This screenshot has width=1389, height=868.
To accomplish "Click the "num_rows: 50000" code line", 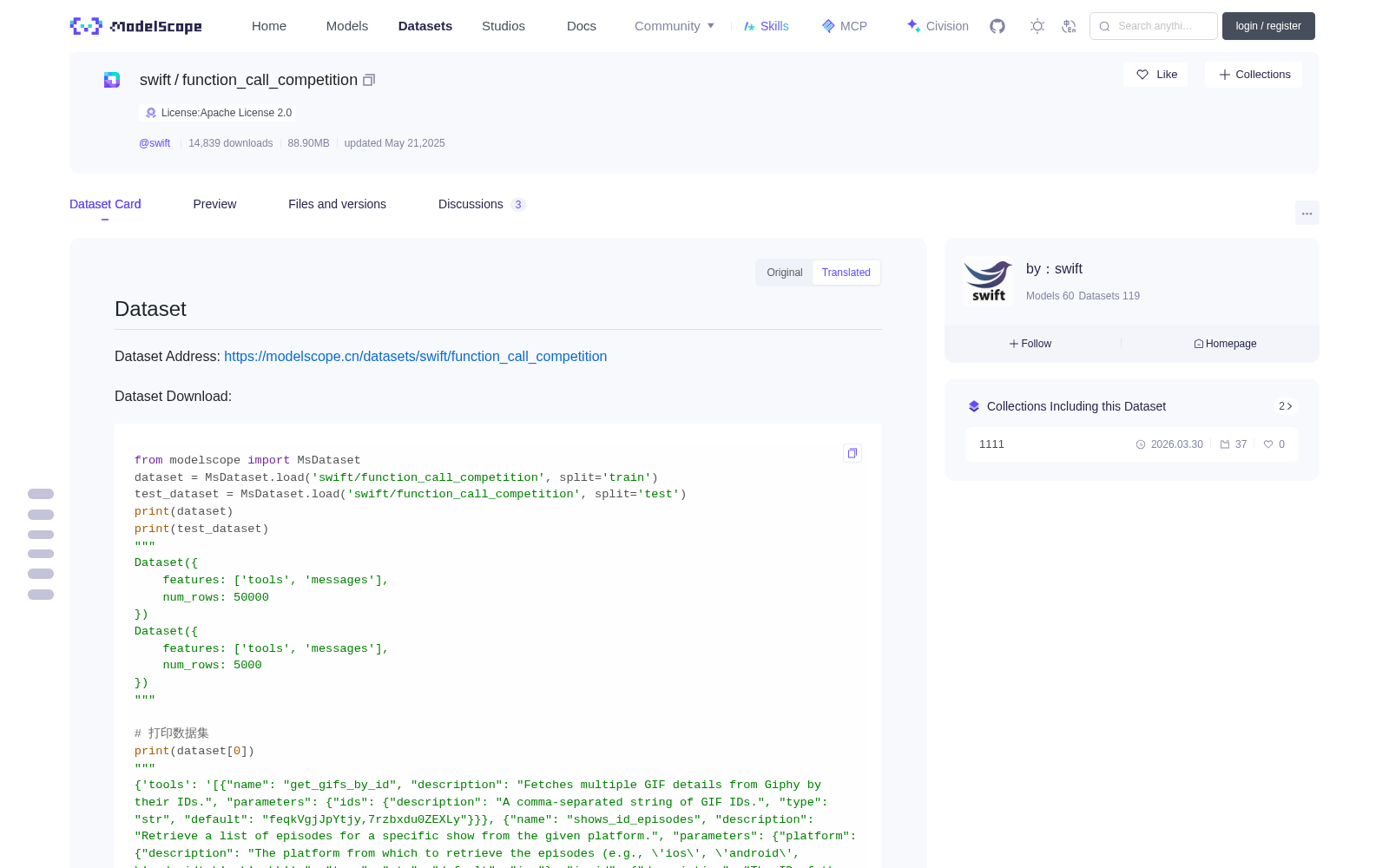I will (x=216, y=597).
